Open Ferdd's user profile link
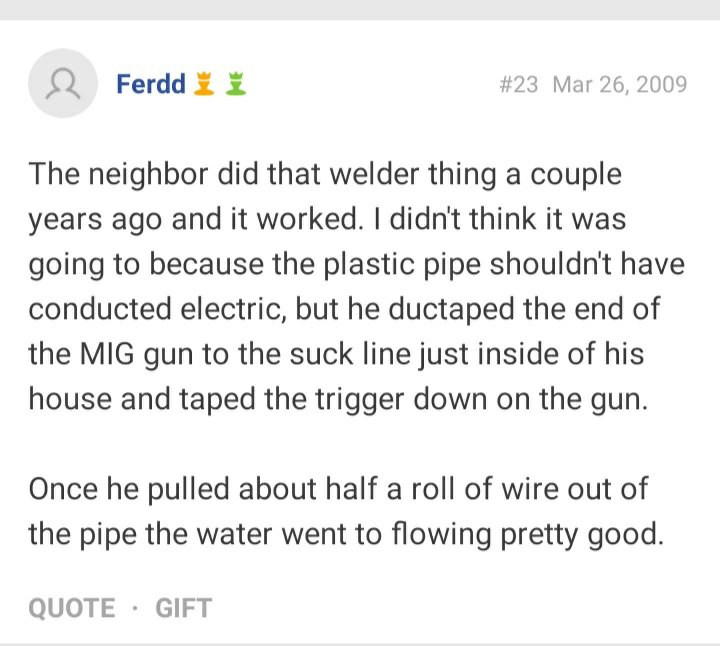The image size is (720, 646). tap(151, 84)
